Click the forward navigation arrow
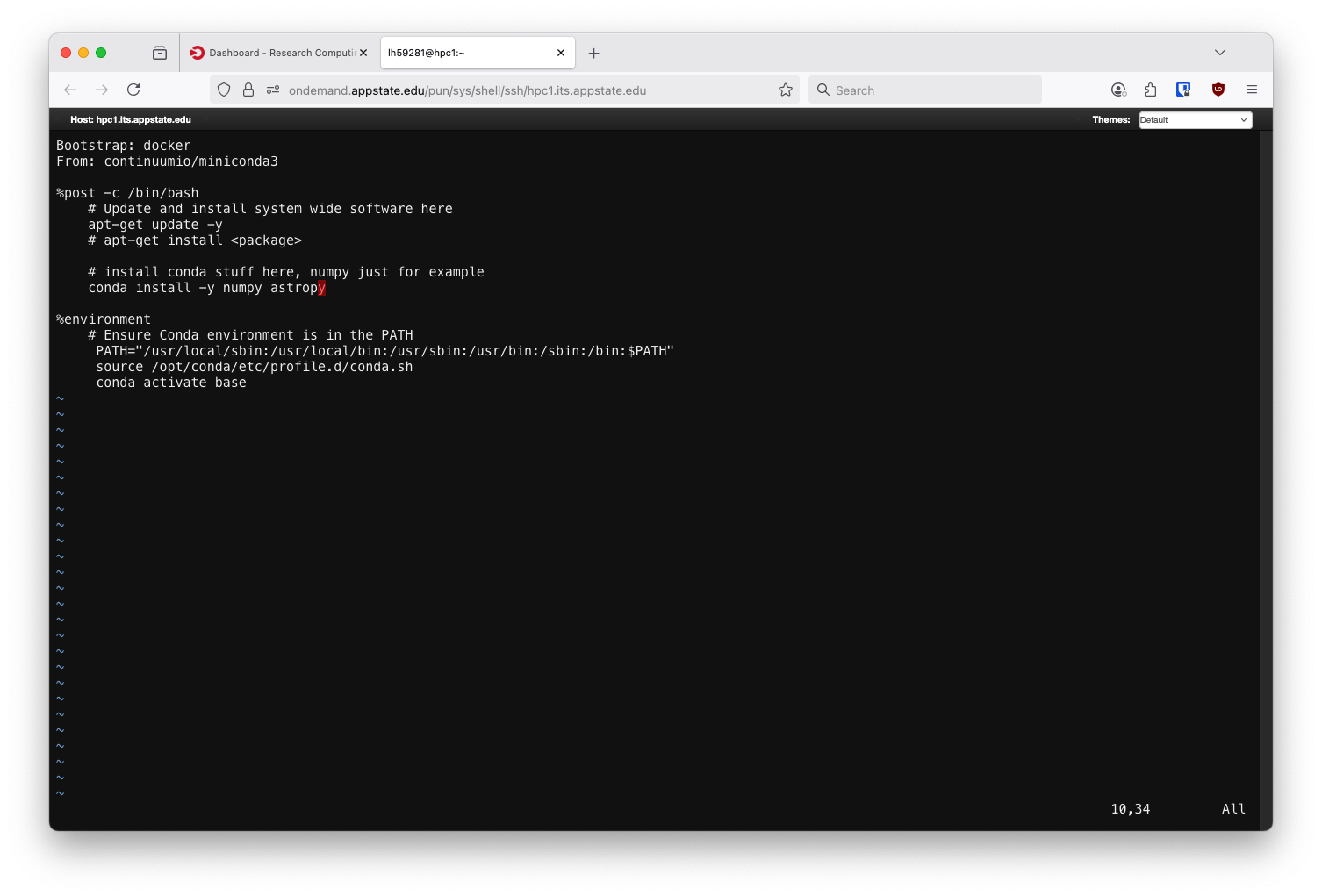This screenshot has width=1322, height=896. tap(102, 90)
